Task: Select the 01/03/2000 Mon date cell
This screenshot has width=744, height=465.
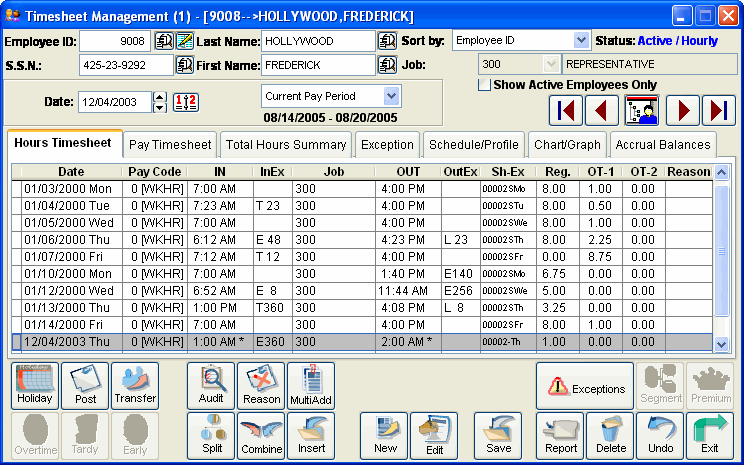Action: pyautogui.click(x=72, y=189)
